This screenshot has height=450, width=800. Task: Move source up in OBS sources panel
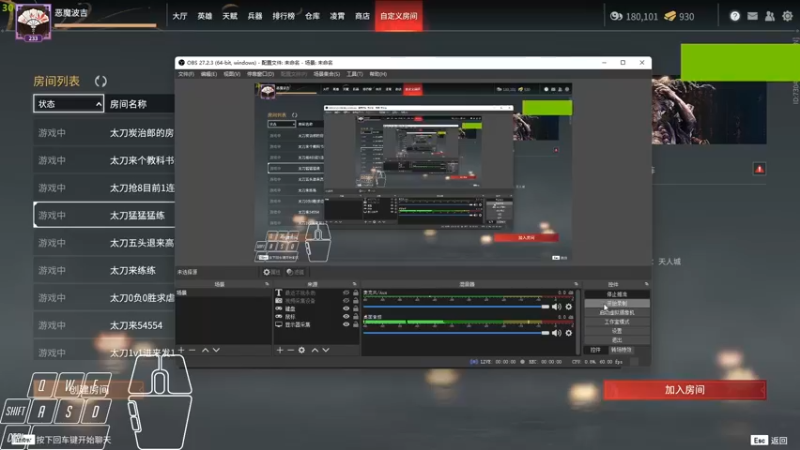tap(315, 350)
